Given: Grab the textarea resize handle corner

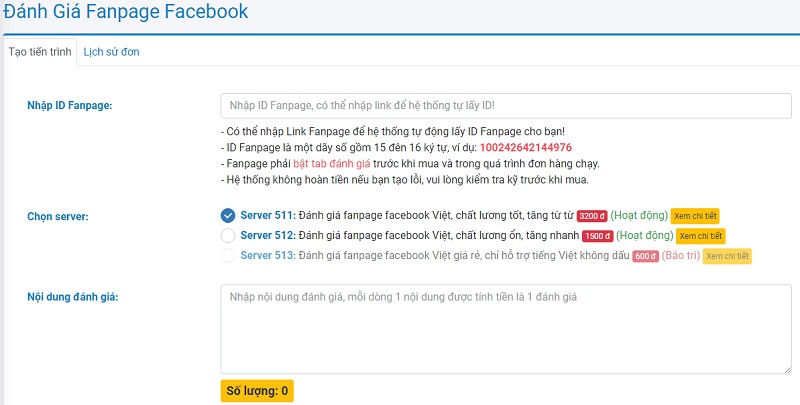Looking at the screenshot, I should (787, 370).
